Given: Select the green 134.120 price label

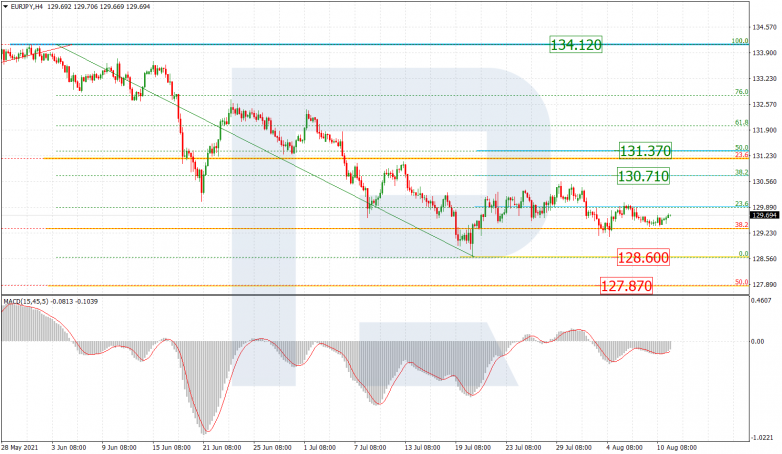Looking at the screenshot, I should coord(576,45).
